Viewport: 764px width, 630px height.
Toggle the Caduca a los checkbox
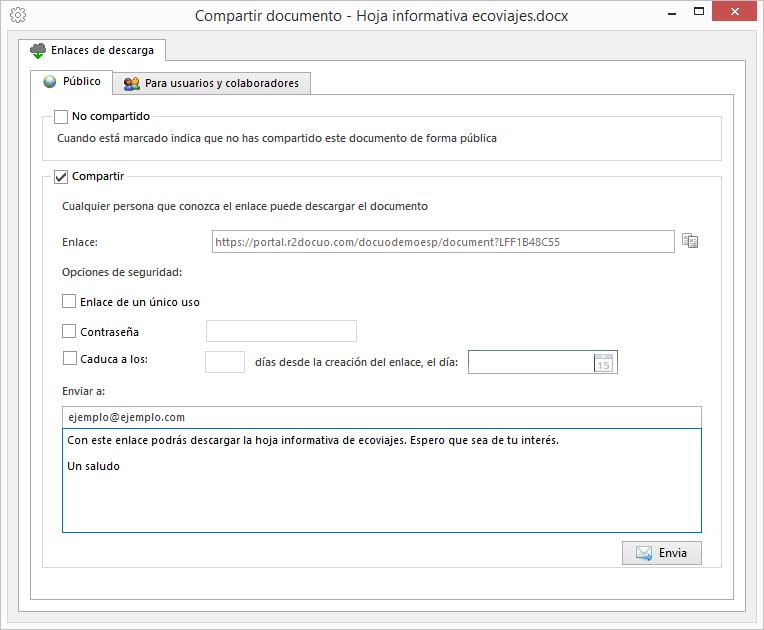point(70,358)
